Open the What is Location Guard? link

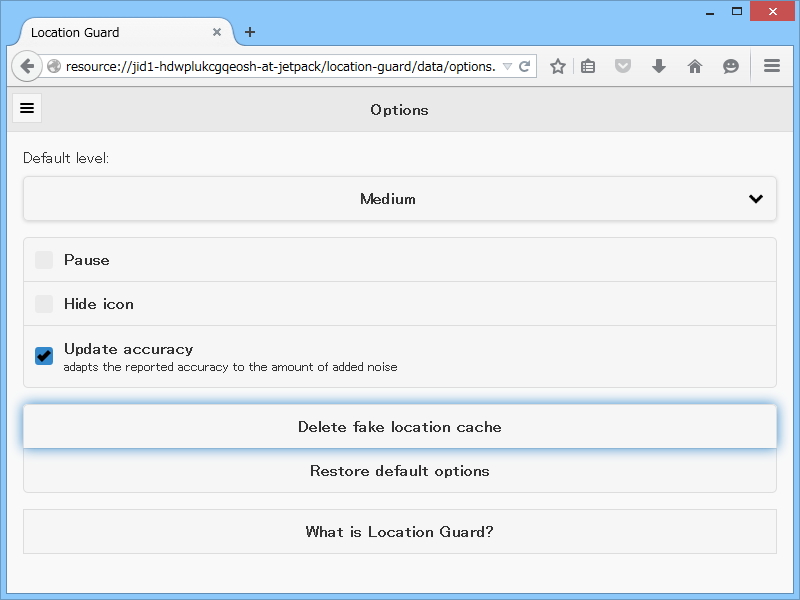coord(400,532)
